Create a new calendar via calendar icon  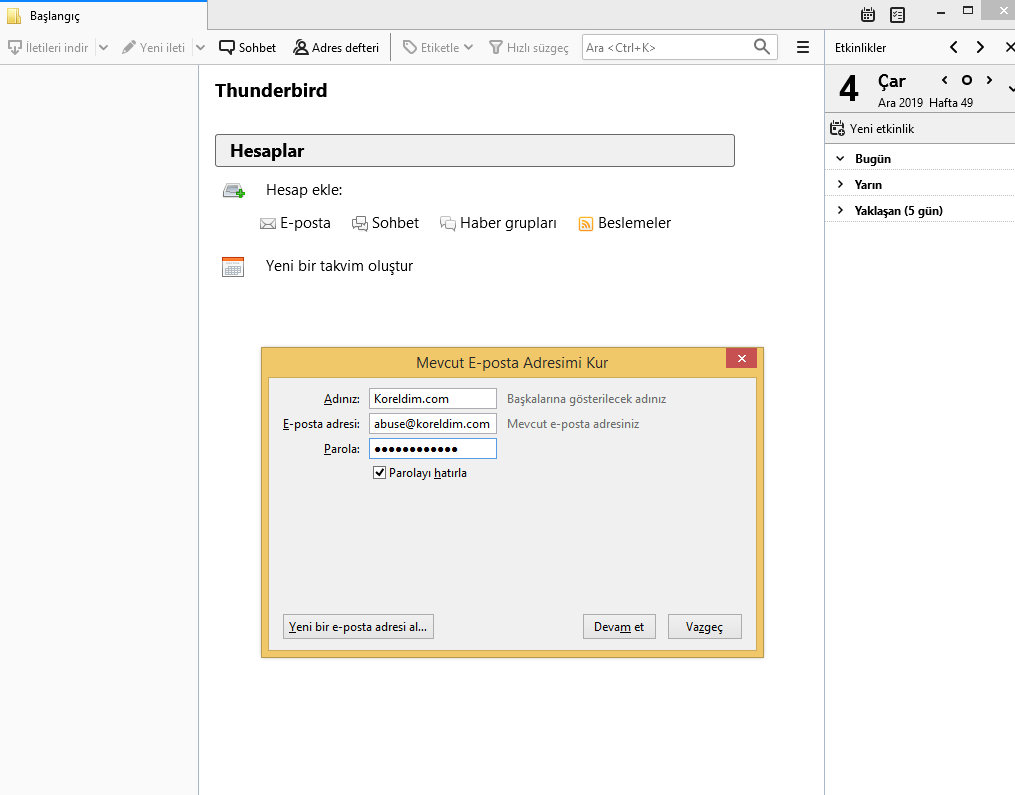click(x=233, y=266)
